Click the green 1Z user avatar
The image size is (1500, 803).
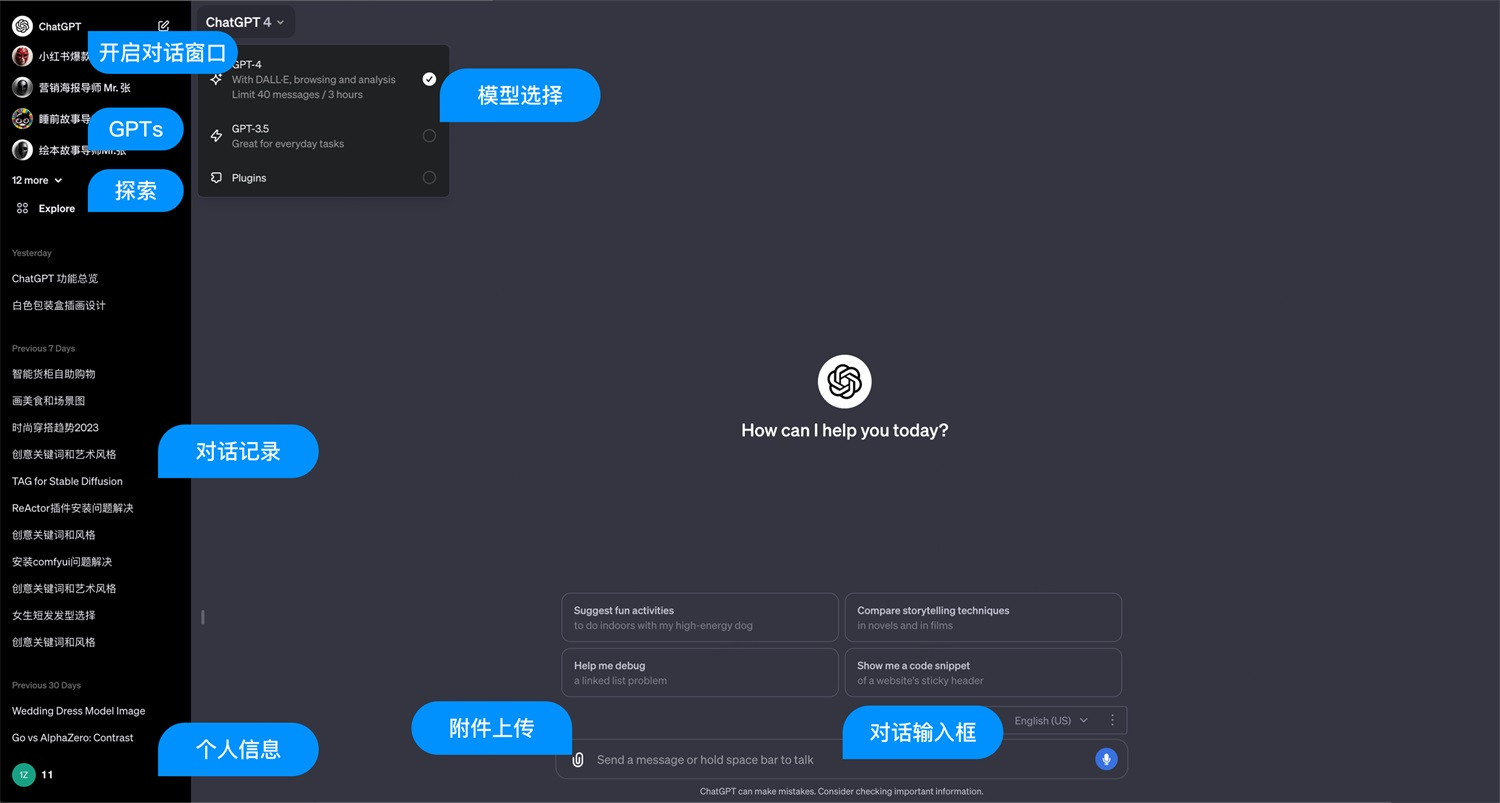pyautogui.click(x=23, y=774)
